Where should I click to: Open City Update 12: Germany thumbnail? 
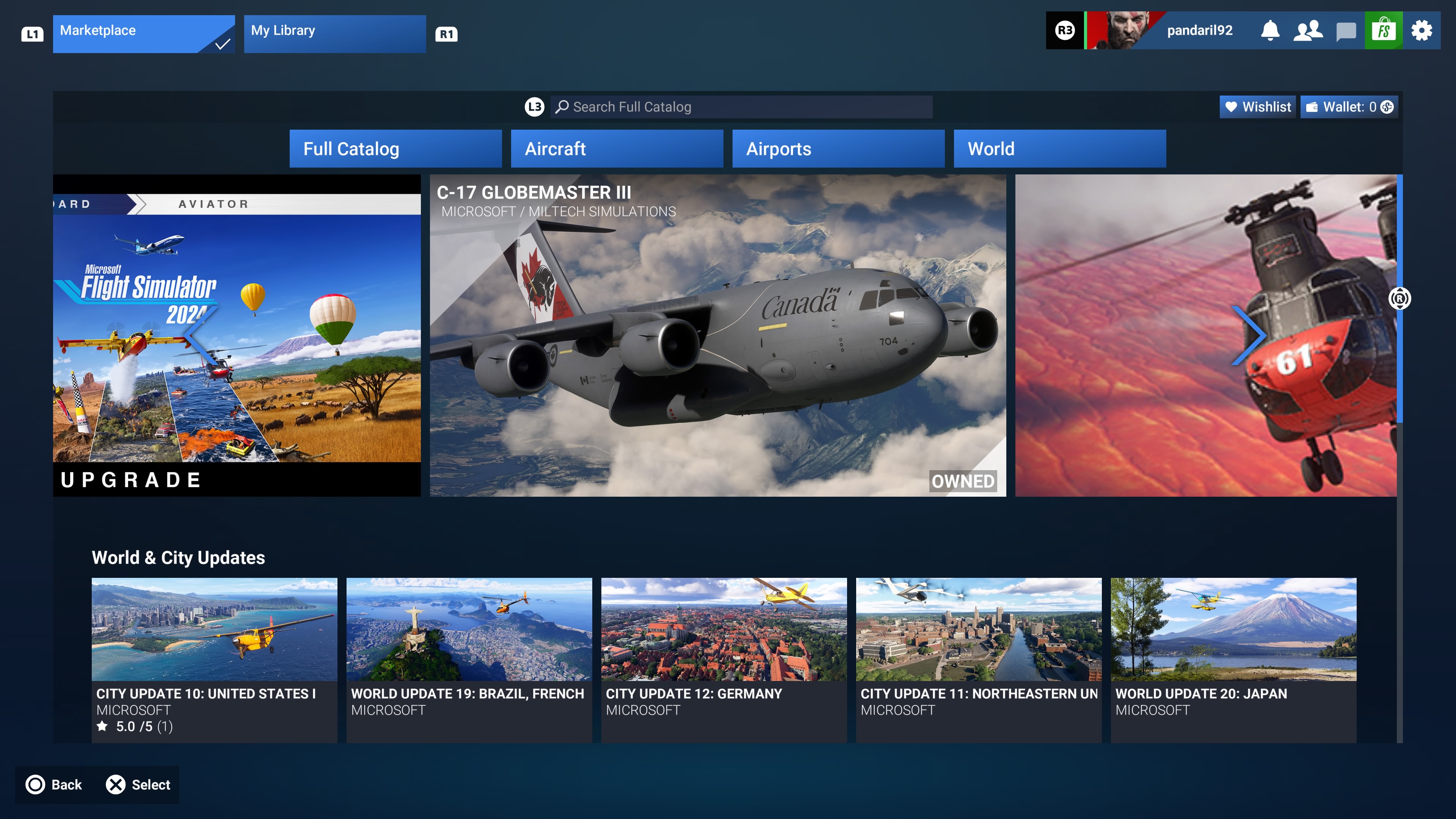click(724, 629)
